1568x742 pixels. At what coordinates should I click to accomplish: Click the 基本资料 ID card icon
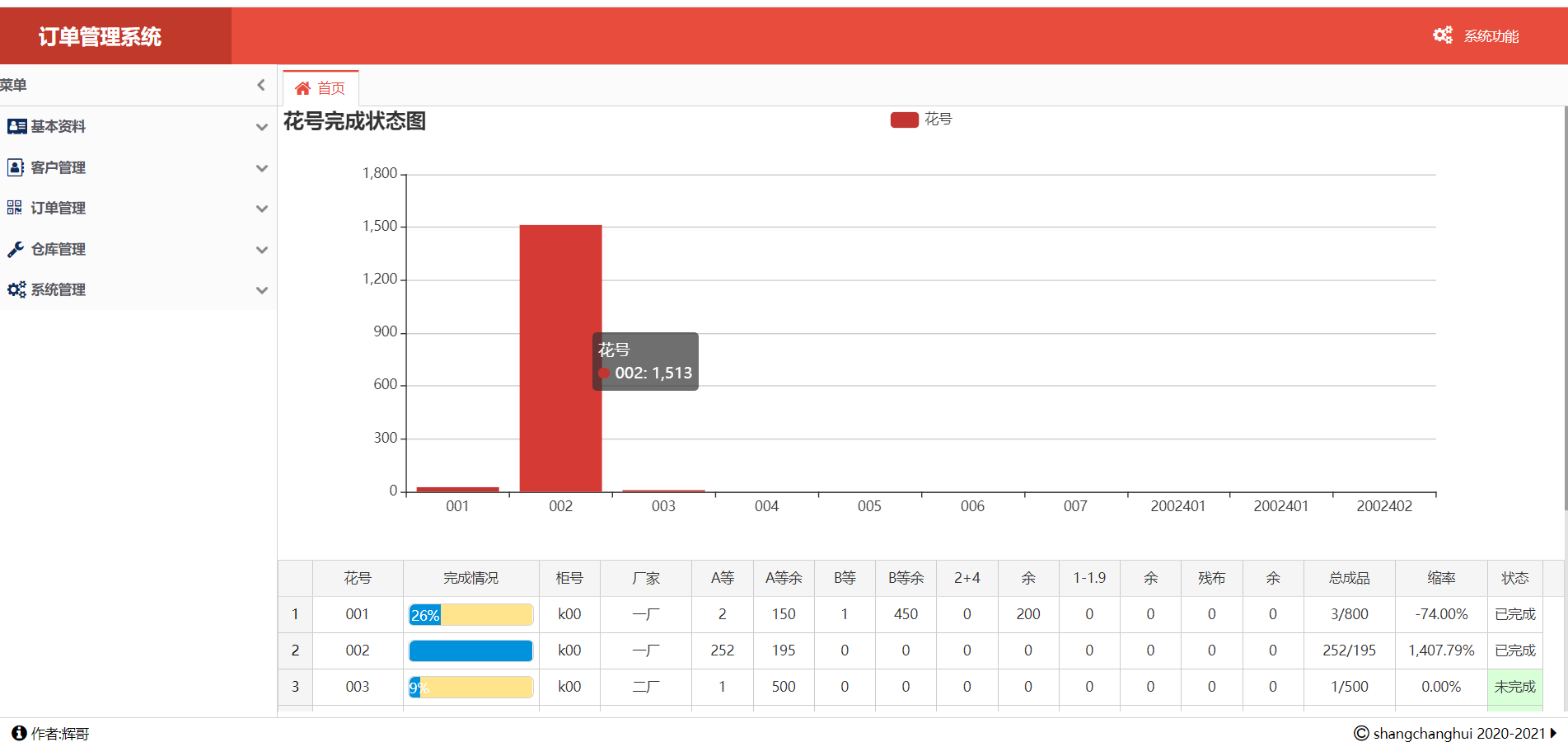tap(16, 126)
